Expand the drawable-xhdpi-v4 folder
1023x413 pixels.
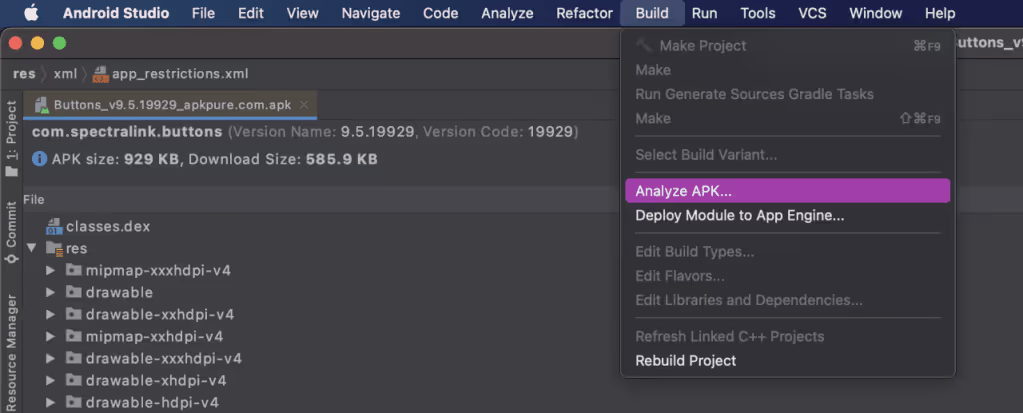(50, 380)
